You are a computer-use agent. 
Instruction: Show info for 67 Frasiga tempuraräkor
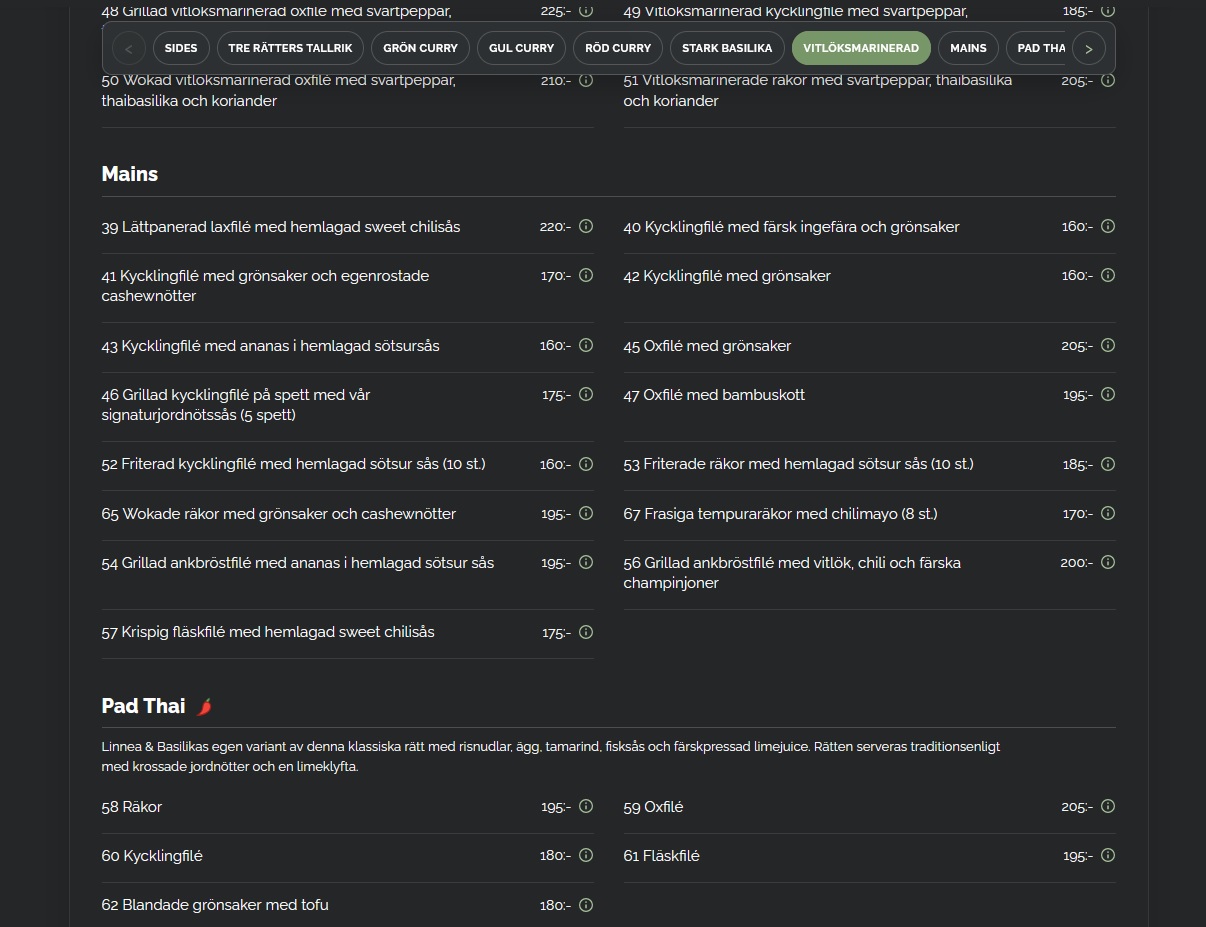click(x=1108, y=514)
